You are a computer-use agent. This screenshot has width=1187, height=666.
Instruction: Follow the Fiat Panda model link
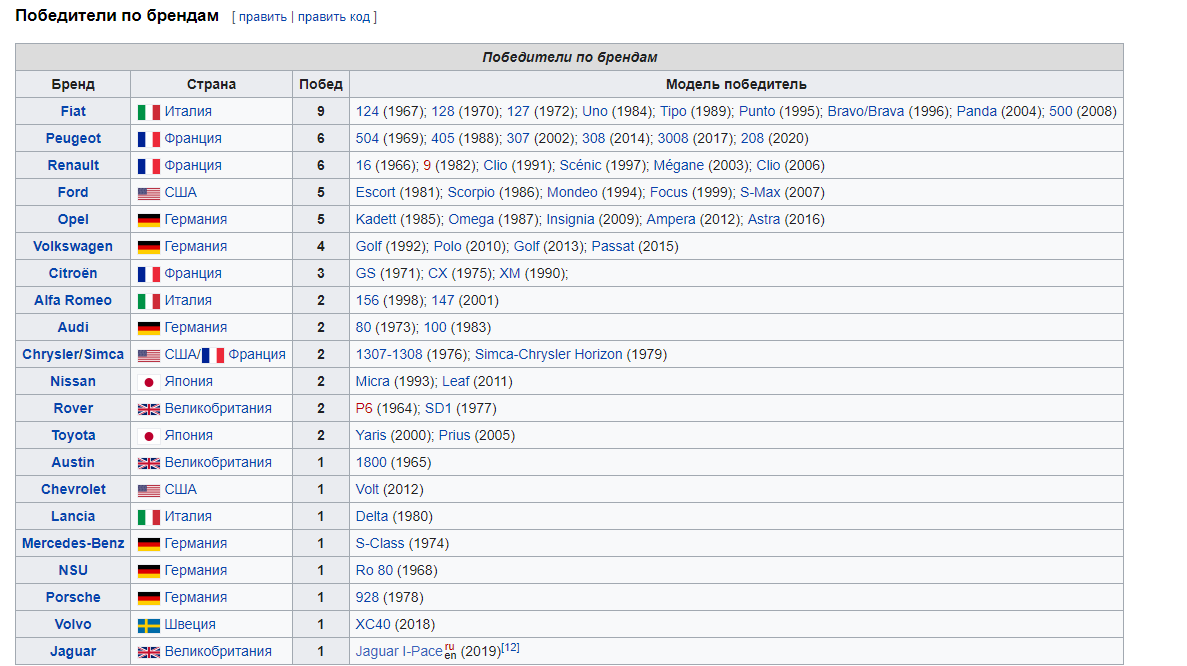pyautogui.click(x=977, y=111)
